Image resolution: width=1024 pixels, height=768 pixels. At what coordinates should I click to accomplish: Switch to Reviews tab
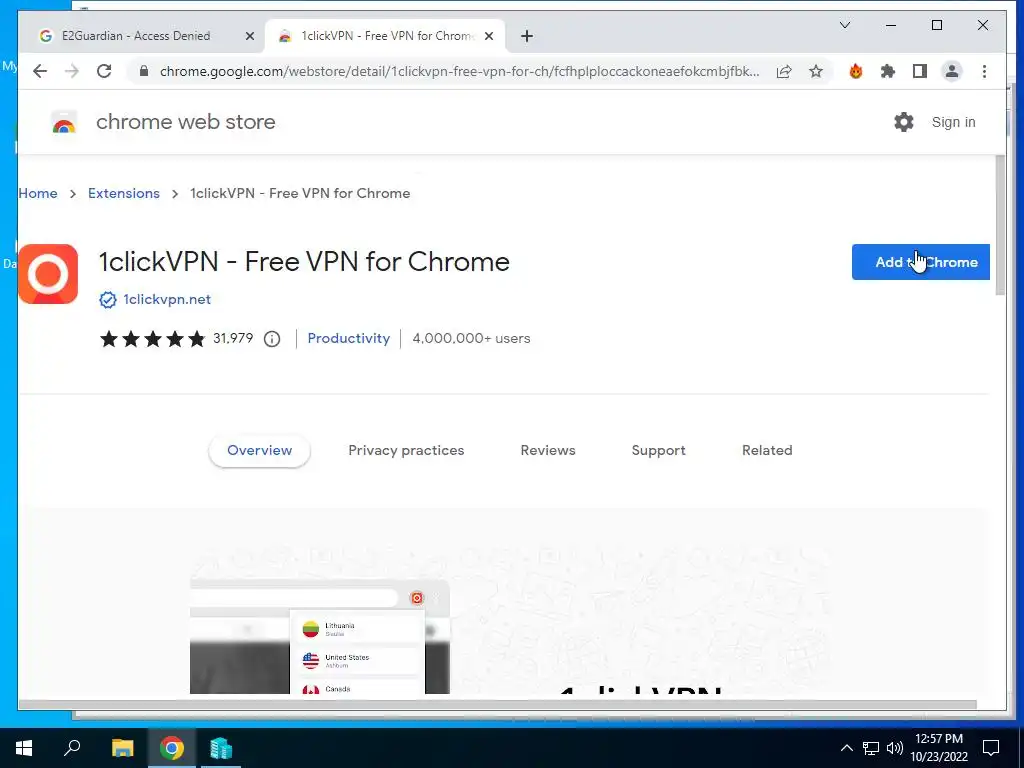tap(548, 451)
